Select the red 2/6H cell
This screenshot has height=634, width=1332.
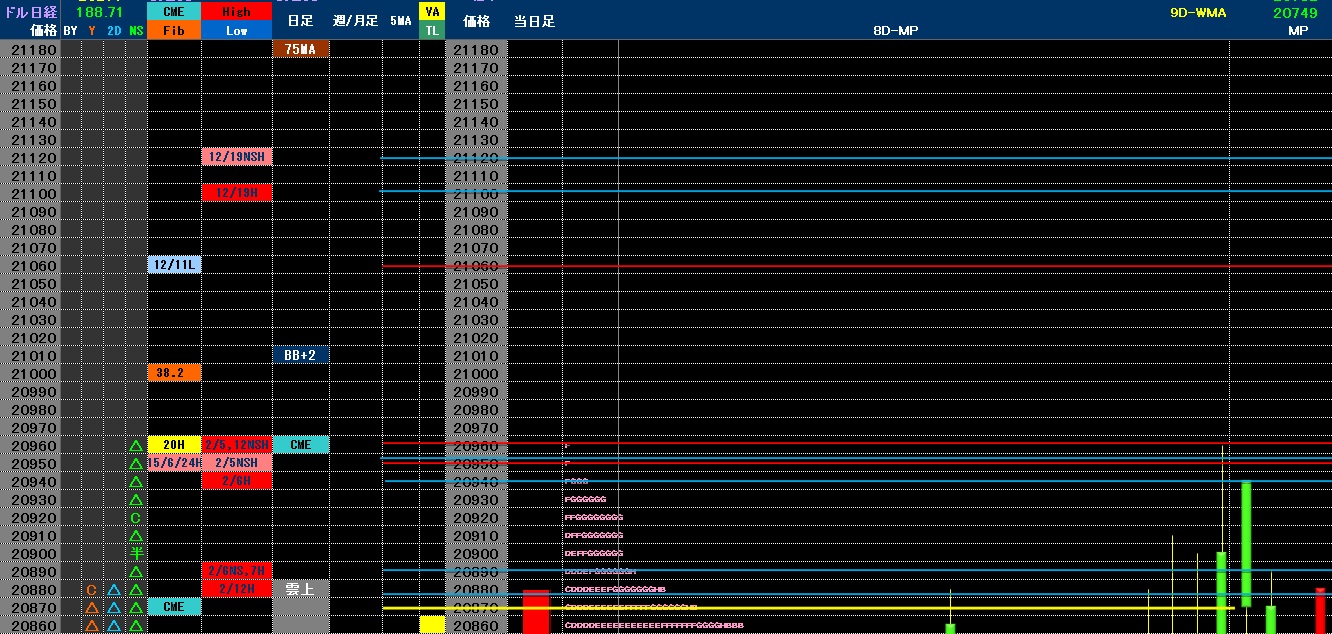tap(237, 481)
